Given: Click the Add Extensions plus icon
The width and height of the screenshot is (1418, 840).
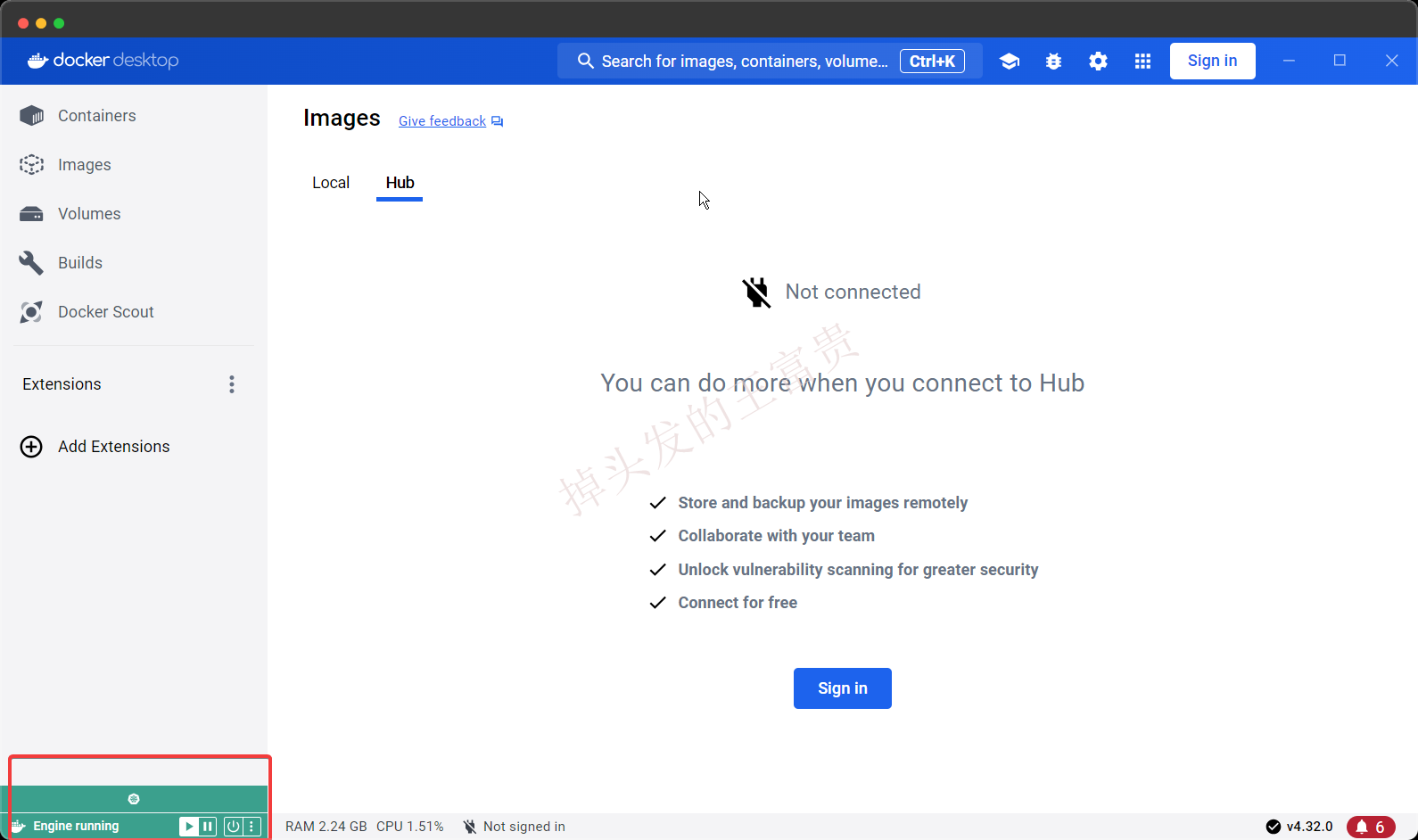Looking at the screenshot, I should tap(31, 447).
